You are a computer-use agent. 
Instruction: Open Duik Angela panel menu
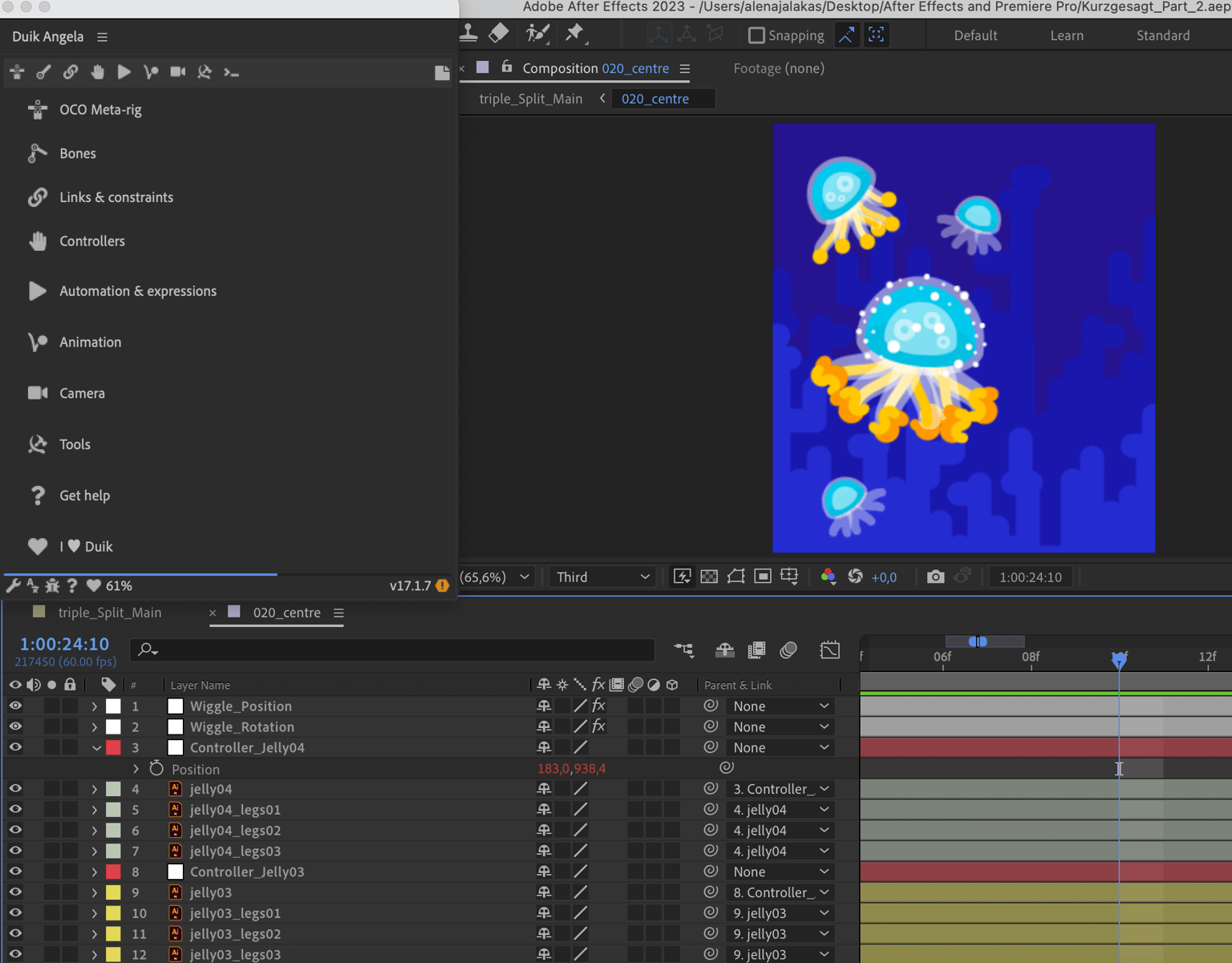coord(102,37)
